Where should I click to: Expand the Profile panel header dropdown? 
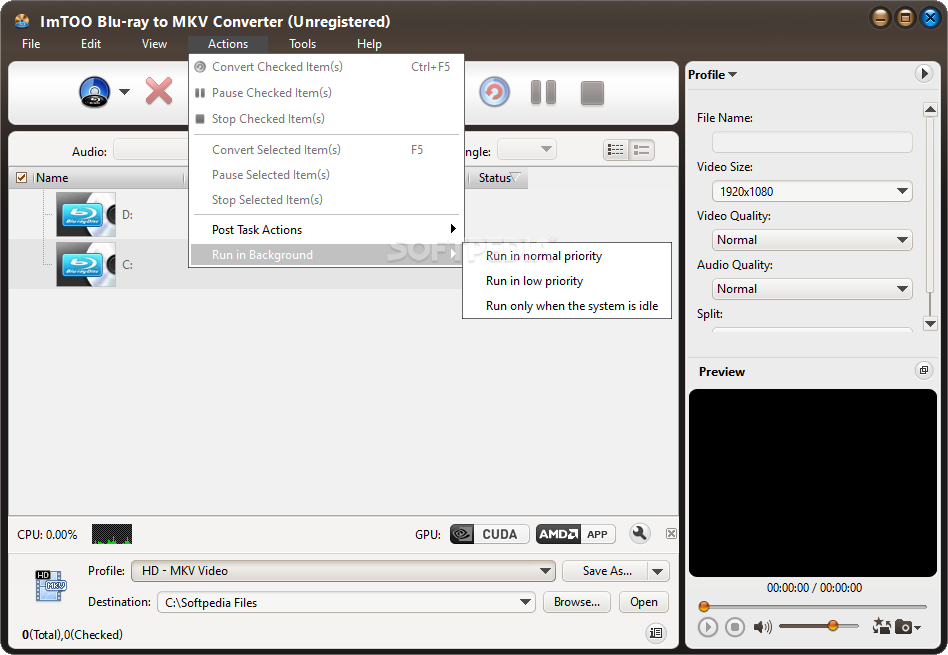[712, 74]
